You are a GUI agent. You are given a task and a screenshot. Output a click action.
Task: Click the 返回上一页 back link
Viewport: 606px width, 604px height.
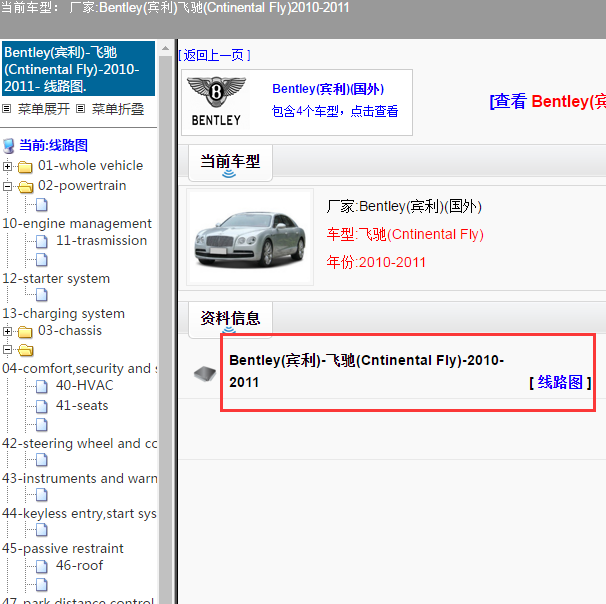214,55
